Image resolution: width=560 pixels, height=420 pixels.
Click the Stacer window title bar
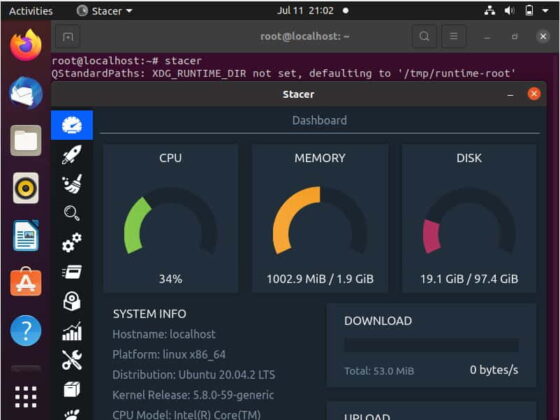(x=299, y=94)
